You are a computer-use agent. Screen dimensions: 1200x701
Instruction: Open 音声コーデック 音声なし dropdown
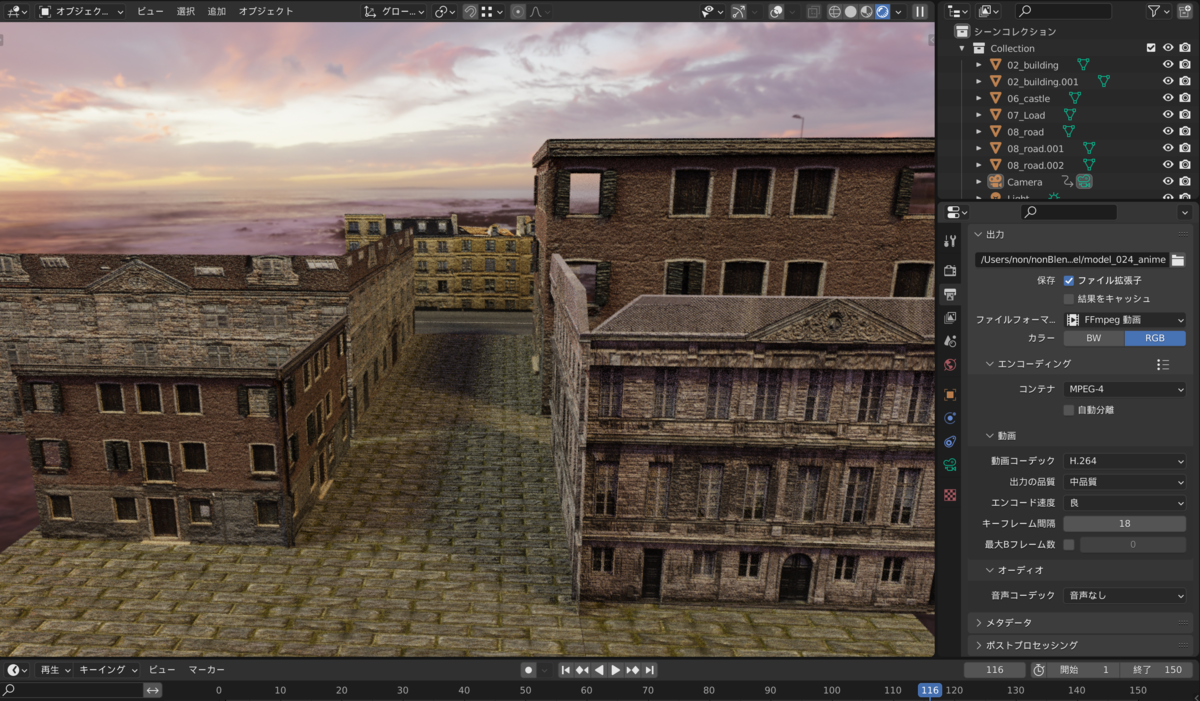tap(1125, 595)
